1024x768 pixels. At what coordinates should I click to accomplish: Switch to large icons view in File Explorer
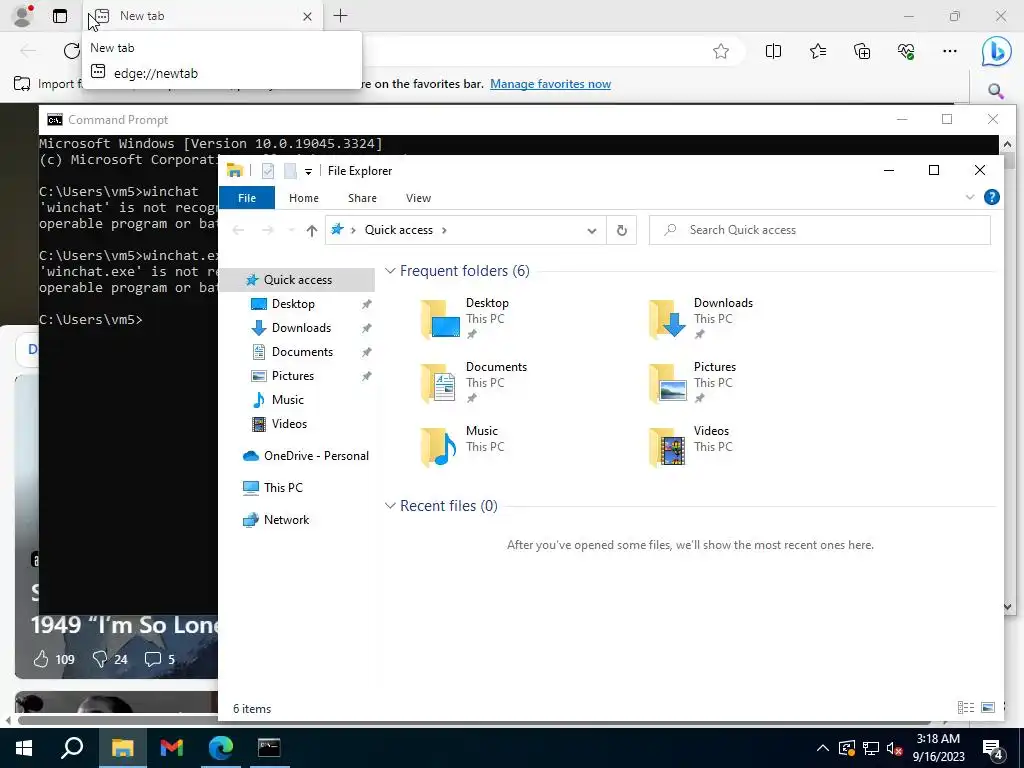pos(988,707)
